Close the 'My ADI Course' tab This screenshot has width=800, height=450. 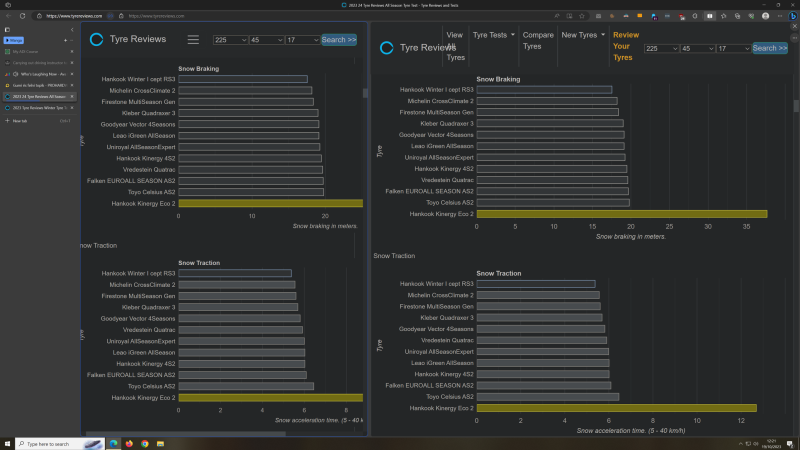[72, 51]
